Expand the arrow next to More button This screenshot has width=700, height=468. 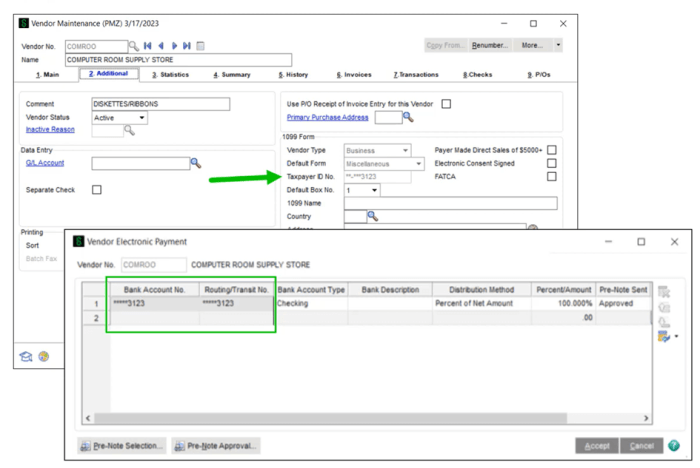click(558, 45)
